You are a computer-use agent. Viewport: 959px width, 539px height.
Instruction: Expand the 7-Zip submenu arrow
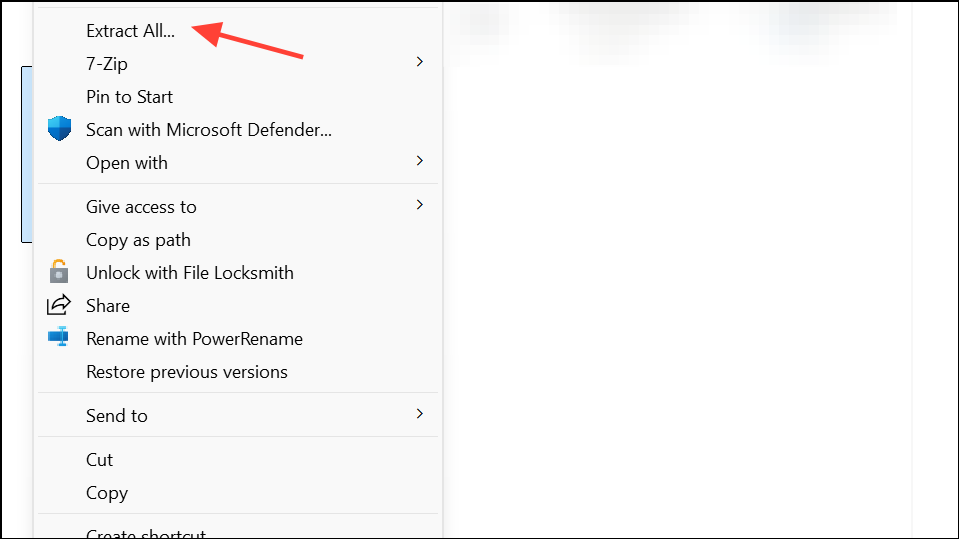[x=420, y=62]
